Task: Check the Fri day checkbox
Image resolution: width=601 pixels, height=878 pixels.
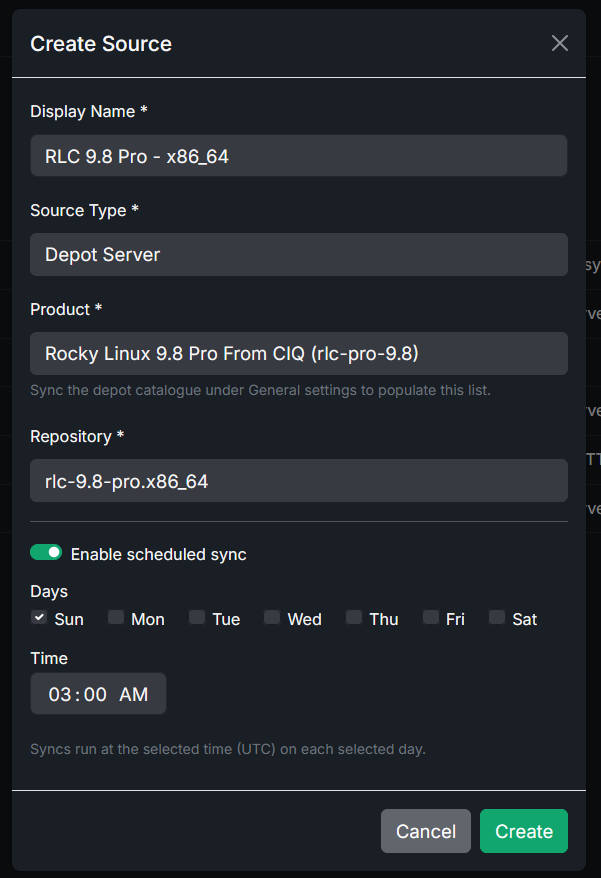Action: click(430, 618)
